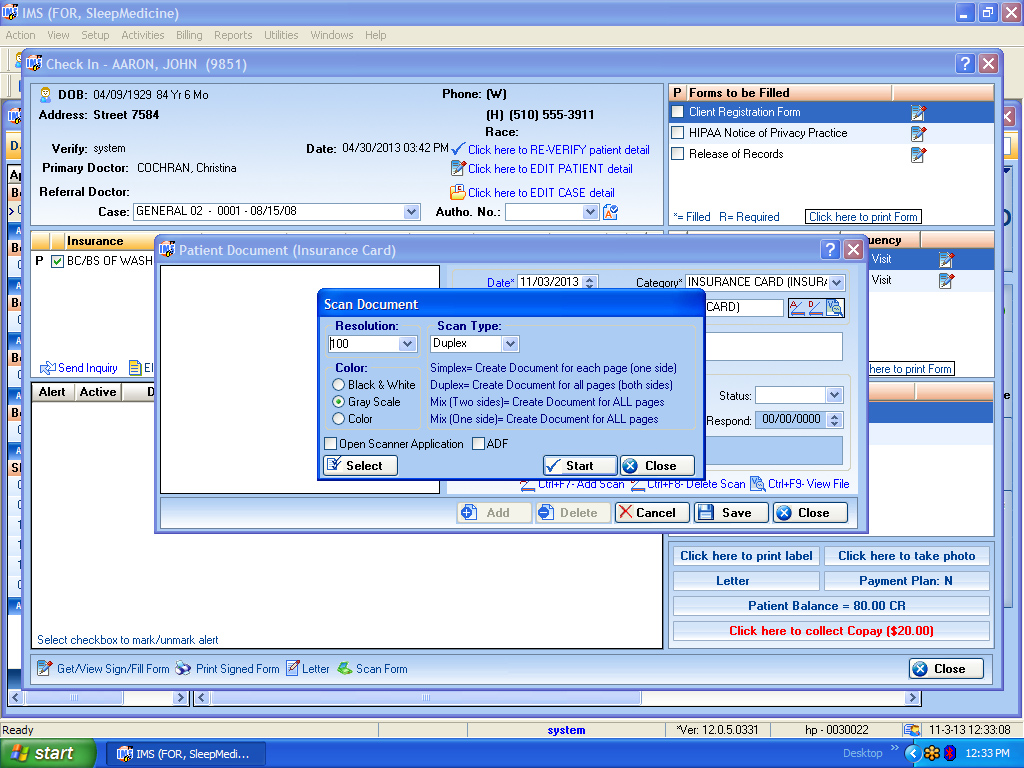This screenshot has width=1024, height=768.
Task: Click the Print Signed Form icon
Action: coord(183,669)
